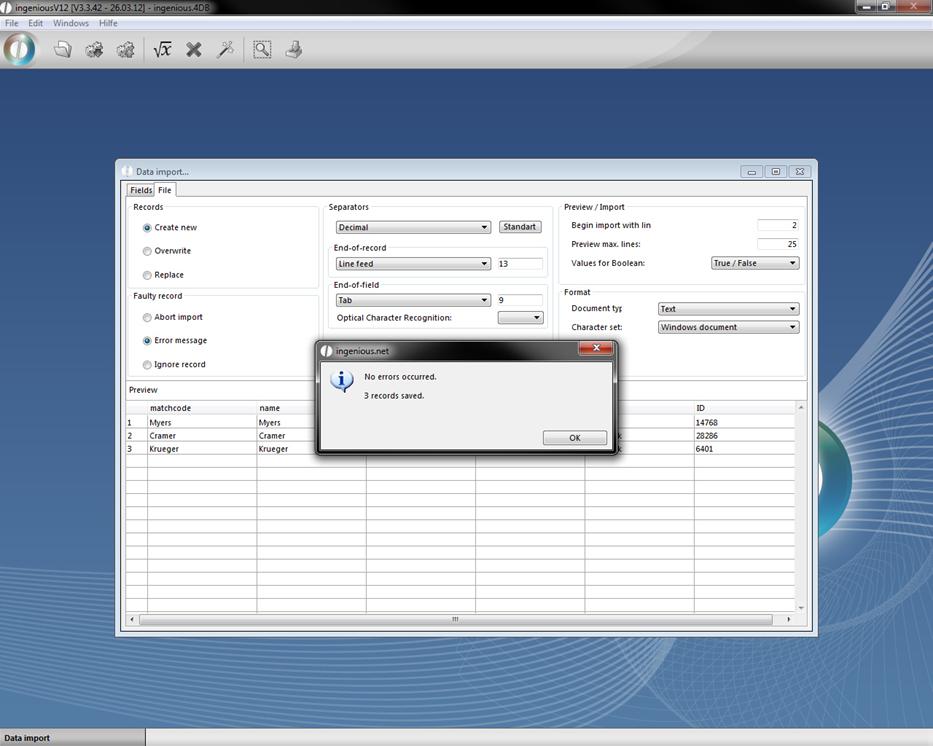The image size is (933, 746).
Task: Open the square root formula tool
Action: [162, 49]
